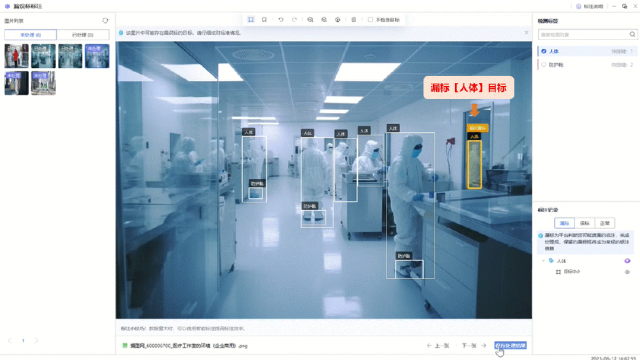The image size is (640, 360).
Task: Toggle the eye visibility icon for 人体 group
Action: (627, 261)
